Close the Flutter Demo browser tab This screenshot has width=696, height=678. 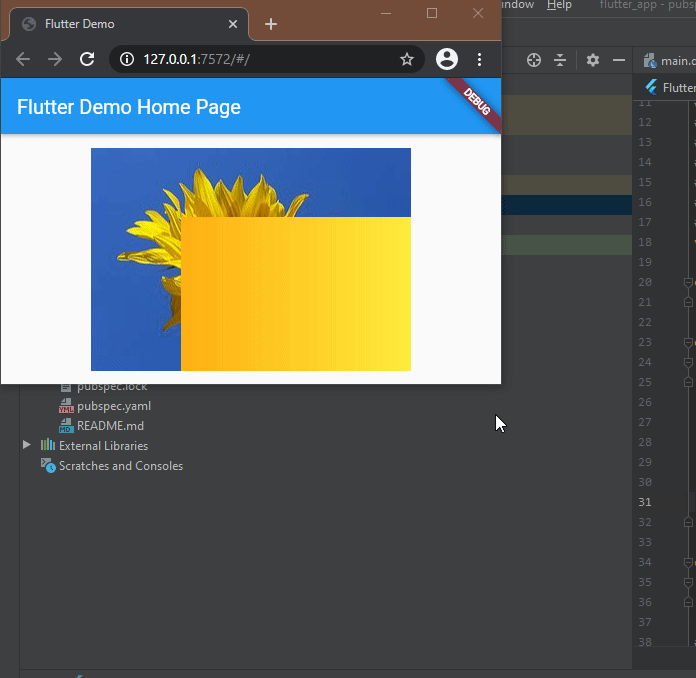coord(233,24)
